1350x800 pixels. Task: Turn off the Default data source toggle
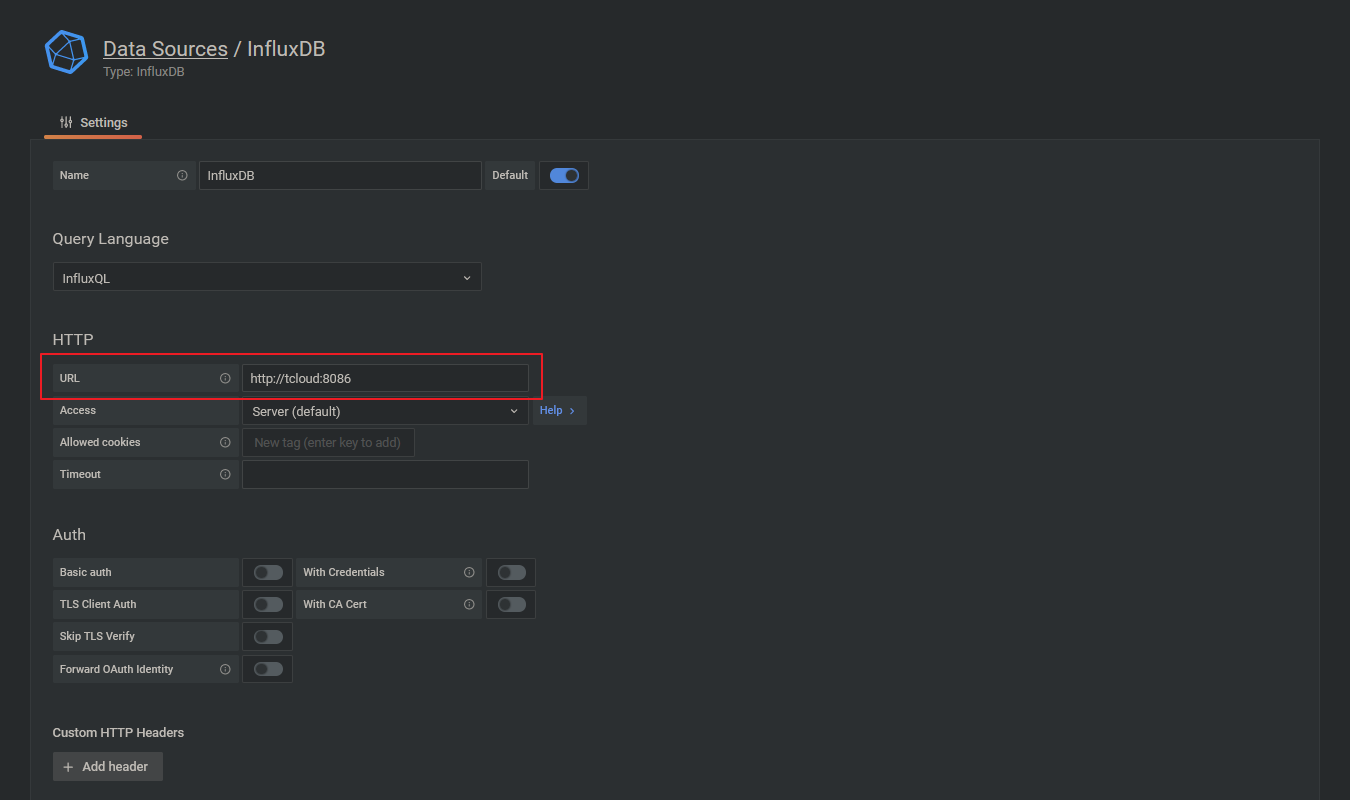(x=564, y=175)
